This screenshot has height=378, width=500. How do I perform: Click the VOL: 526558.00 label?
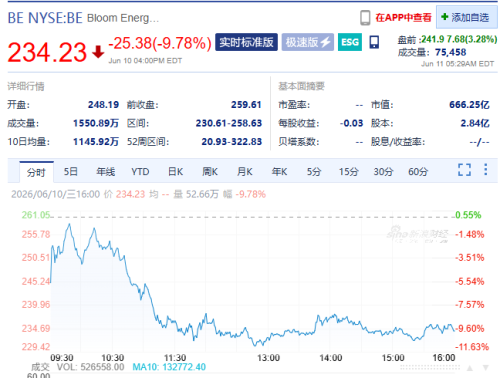tap(90, 367)
